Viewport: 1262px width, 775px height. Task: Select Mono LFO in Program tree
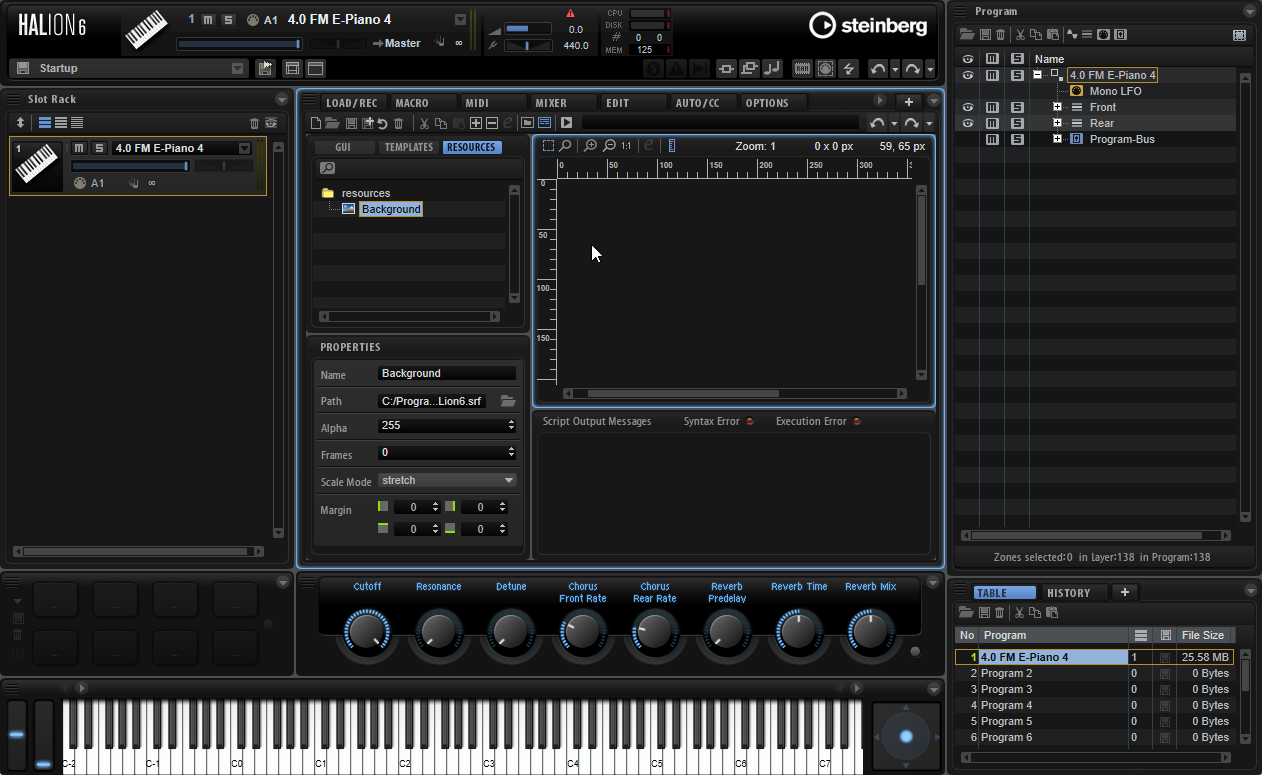pyautogui.click(x=1115, y=91)
